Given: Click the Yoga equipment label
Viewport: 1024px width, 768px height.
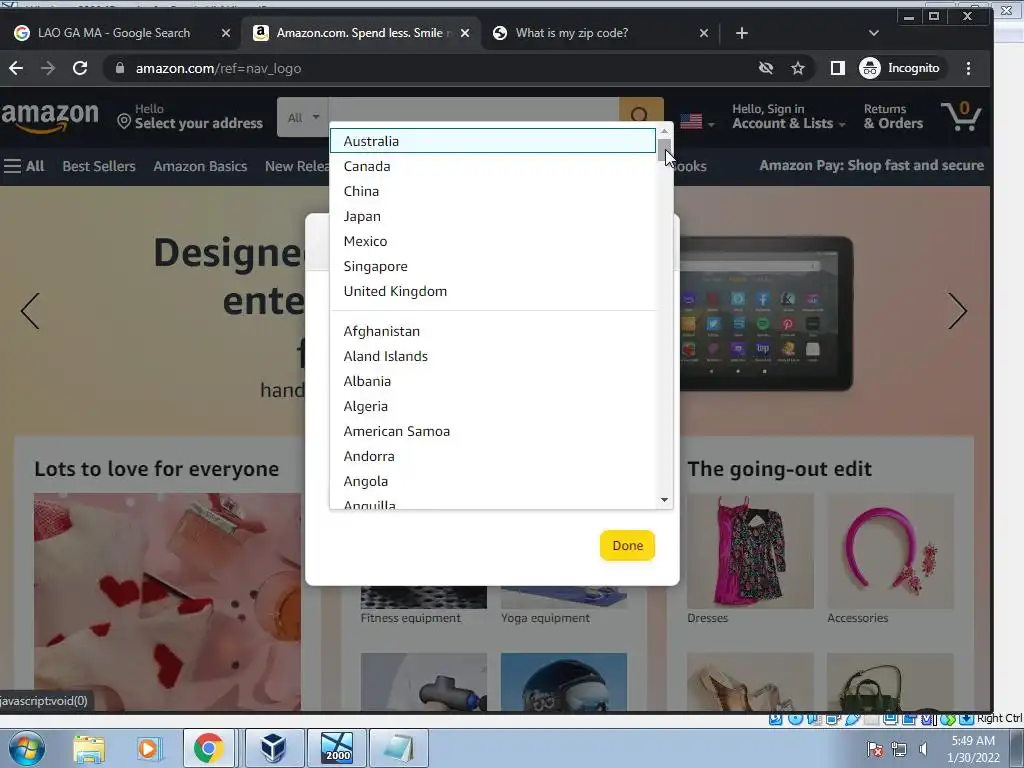Looking at the screenshot, I should coord(545,618).
